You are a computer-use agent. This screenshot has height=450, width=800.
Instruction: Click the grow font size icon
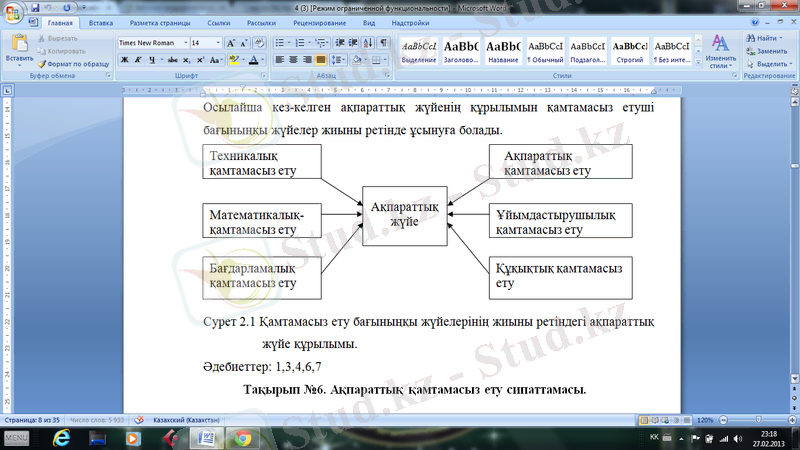click(231, 43)
